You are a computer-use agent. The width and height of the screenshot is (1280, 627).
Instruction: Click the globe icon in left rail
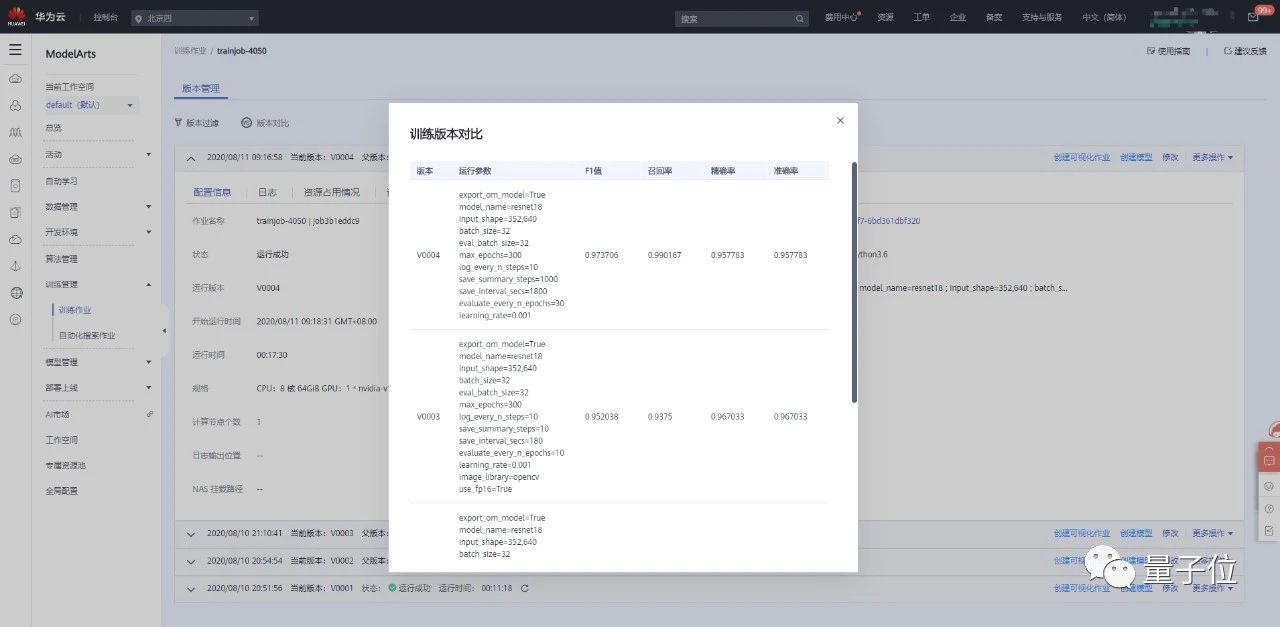tap(15, 293)
